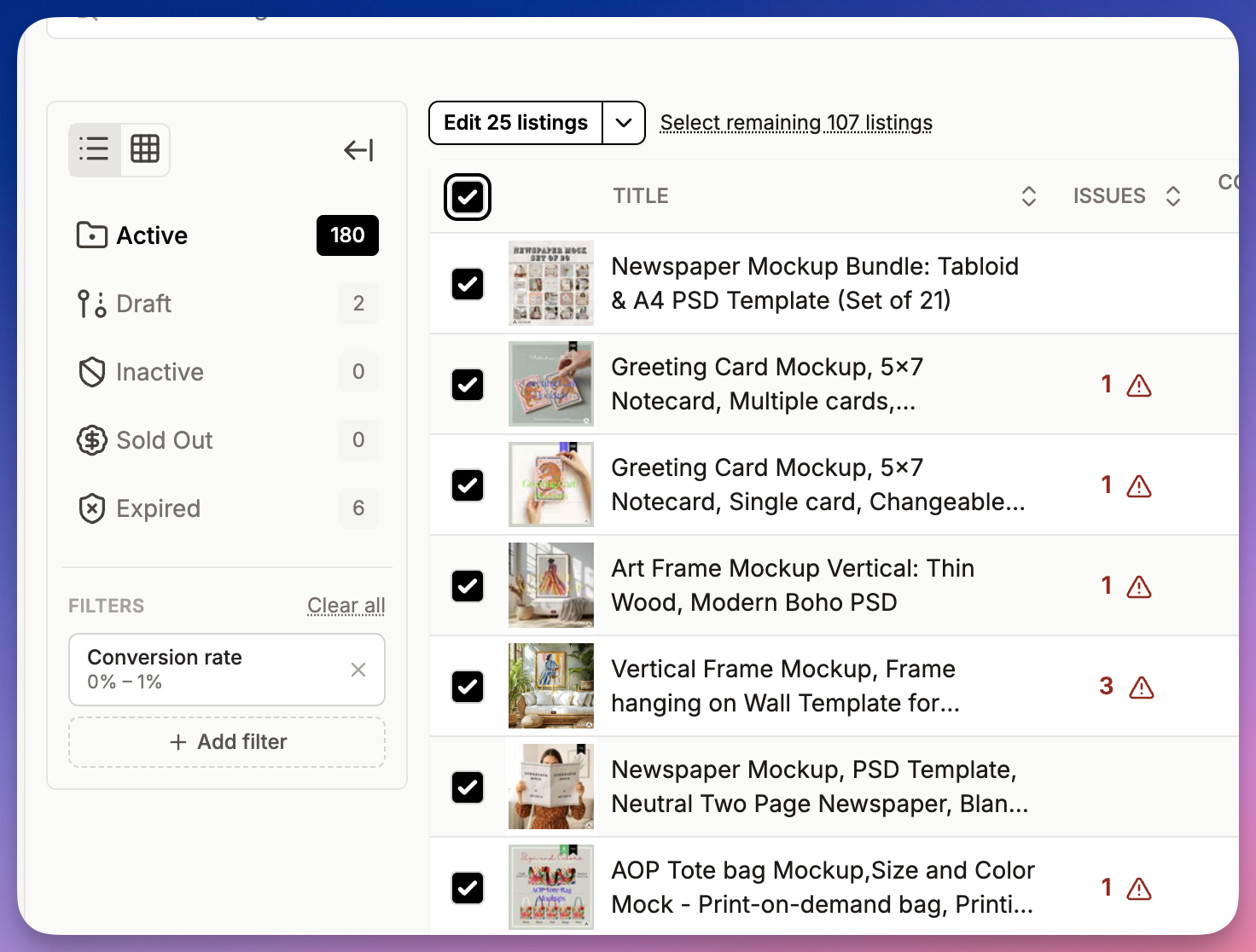1256x952 pixels.
Task: Click Edit 25 listings button
Action: [515, 123]
